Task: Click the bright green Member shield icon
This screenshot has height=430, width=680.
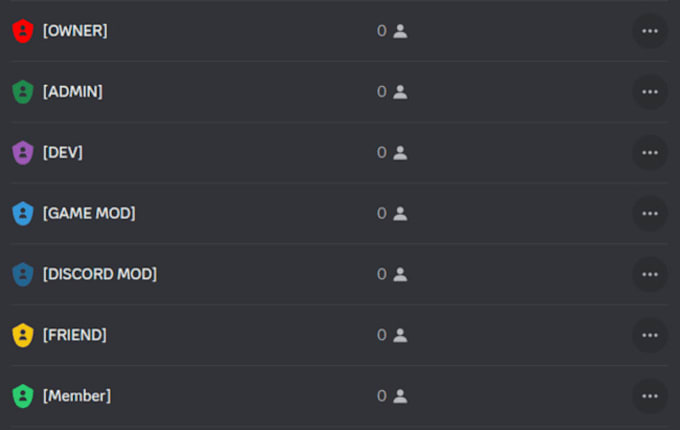Action: (22, 396)
